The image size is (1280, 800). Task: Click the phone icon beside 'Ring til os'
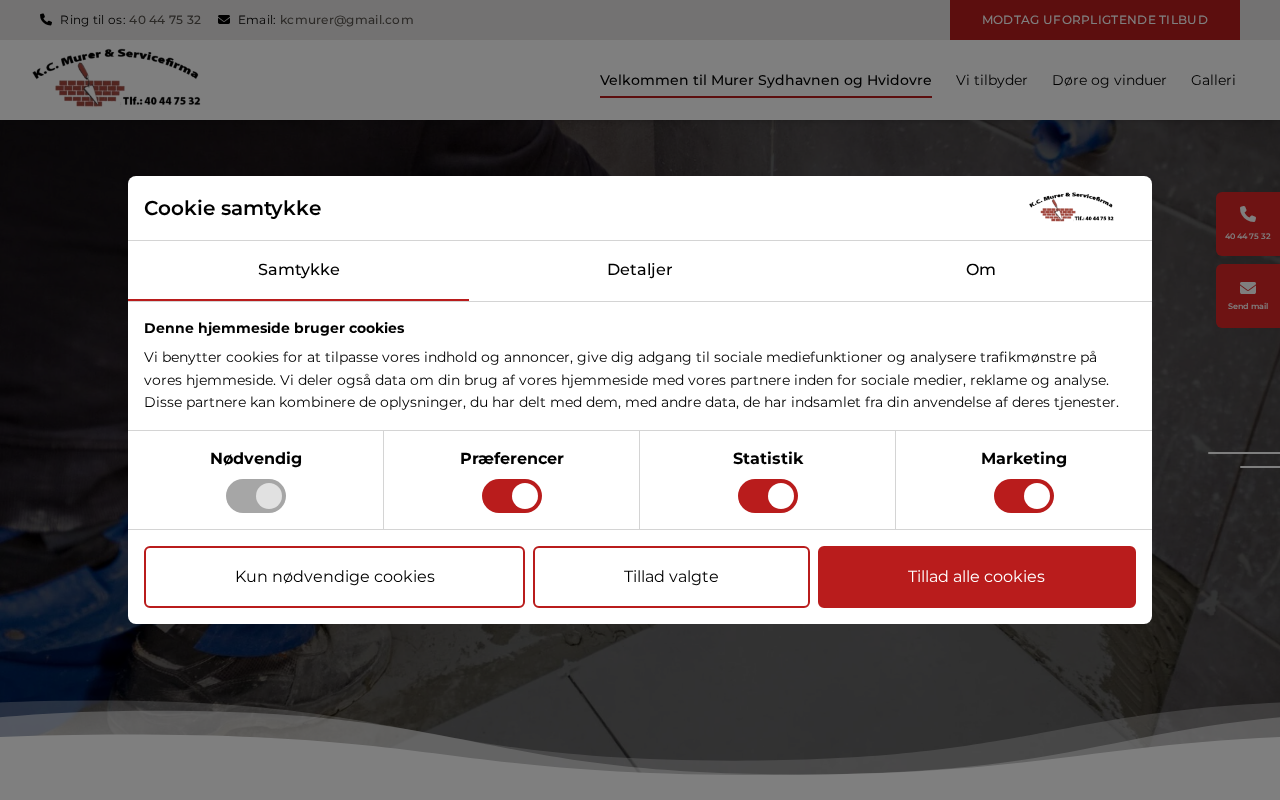point(46,20)
